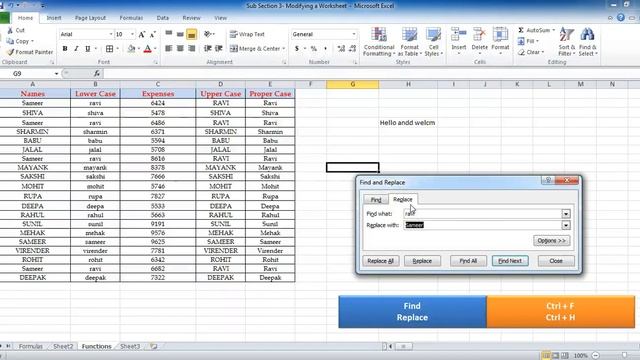640x360 pixels.
Task: Click the Find Next button
Action: tap(510, 261)
